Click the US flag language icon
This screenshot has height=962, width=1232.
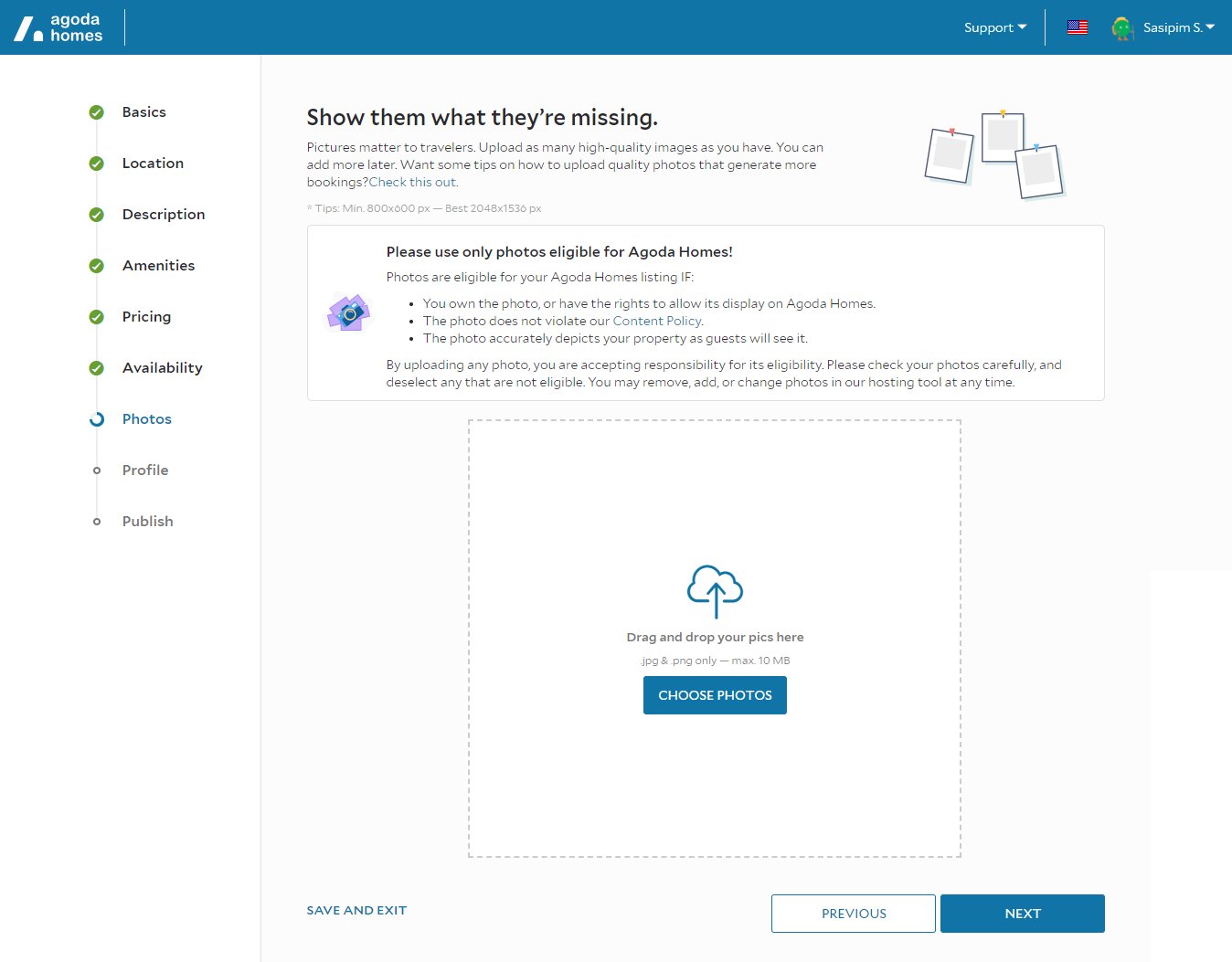(x=1078, y=27)
